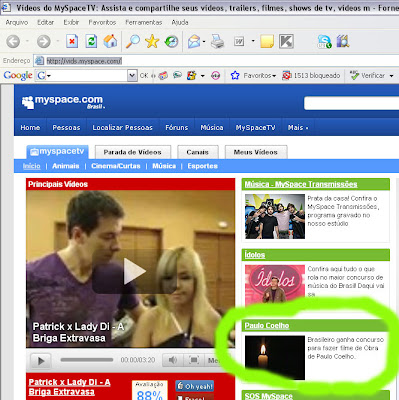Open Fóruns navigation link
This screenshot has width=399, height=400.
click(x=177, y=128)
